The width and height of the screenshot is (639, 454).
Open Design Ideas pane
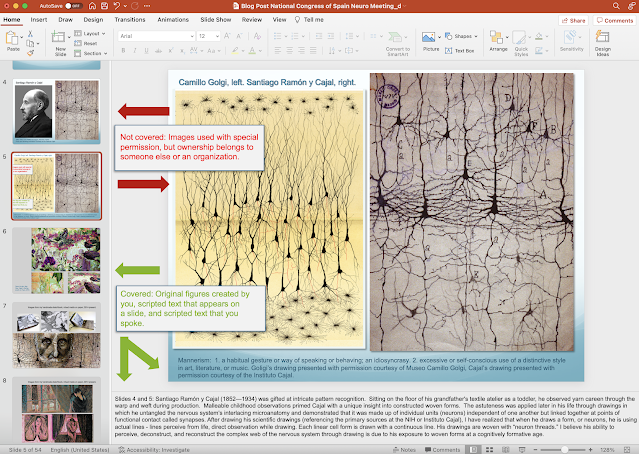(602, 43)
